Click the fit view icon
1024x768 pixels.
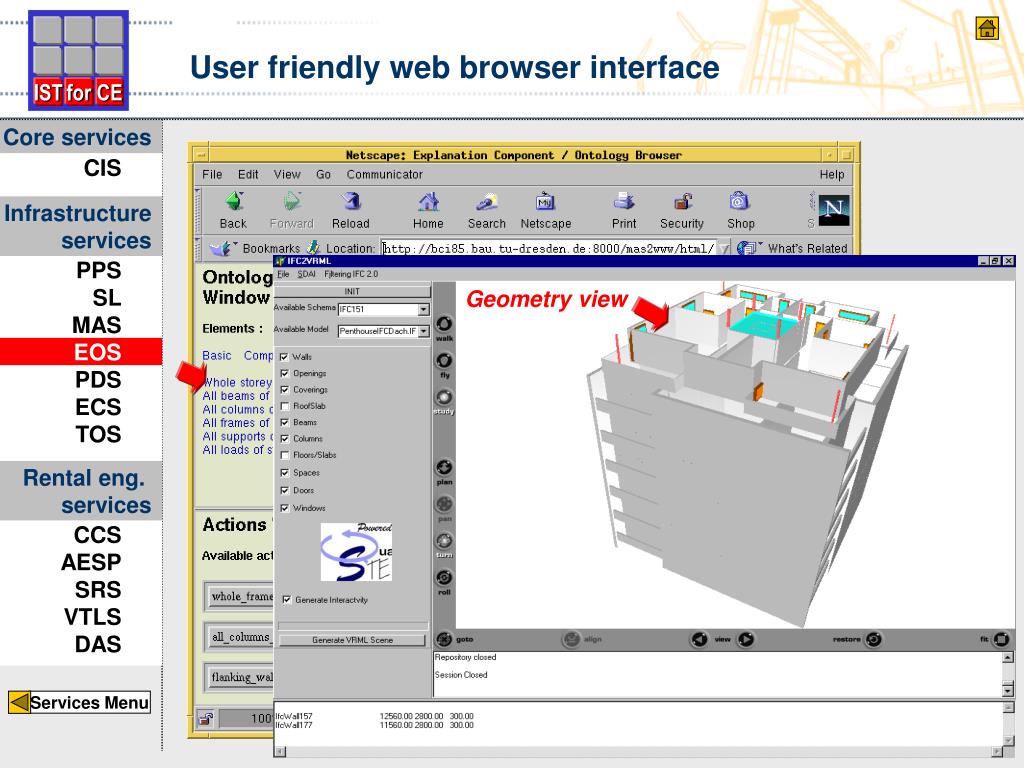coord(1000,639)
